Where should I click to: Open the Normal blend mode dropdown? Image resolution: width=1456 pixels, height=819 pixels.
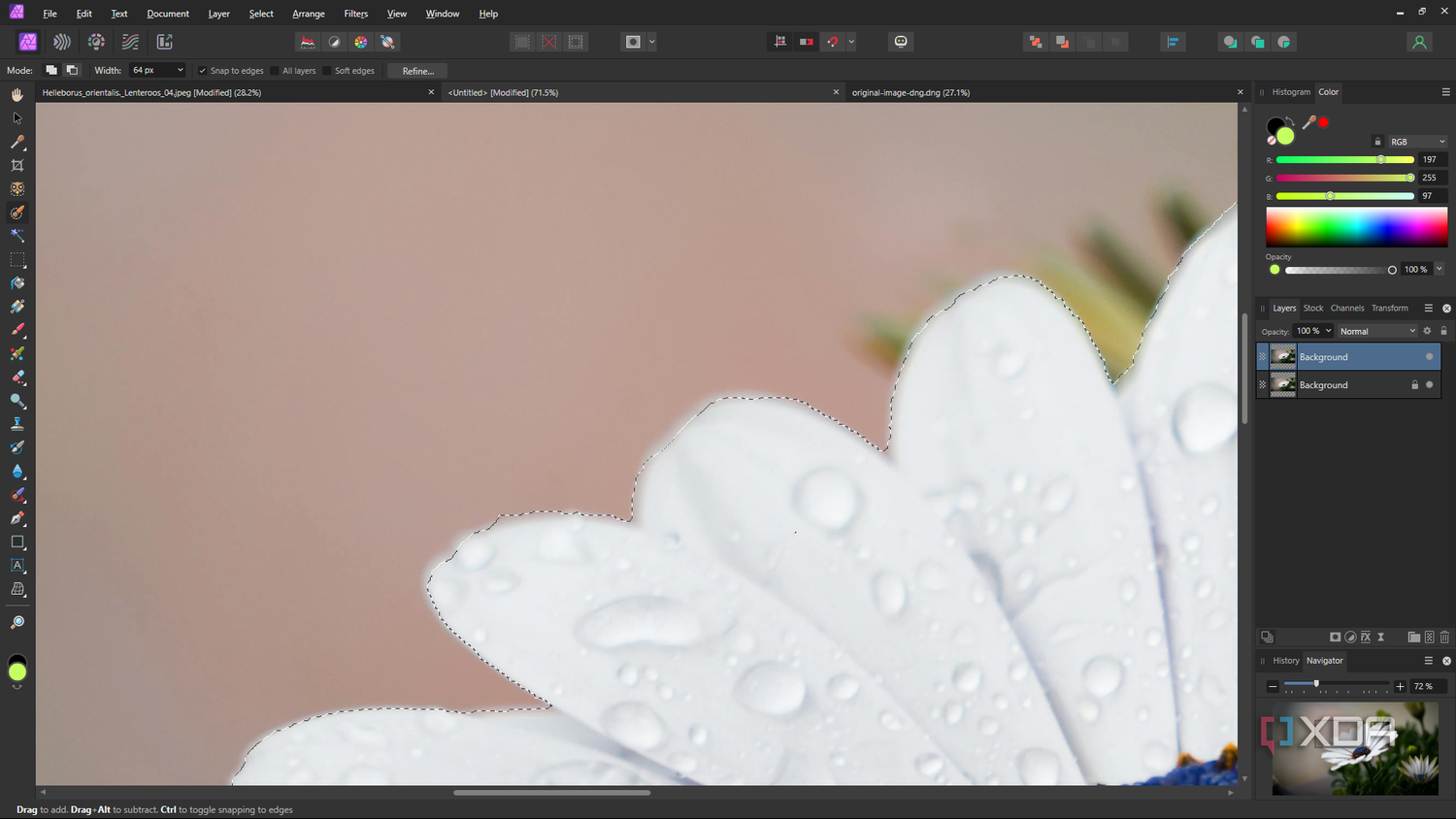(1377, 331)
